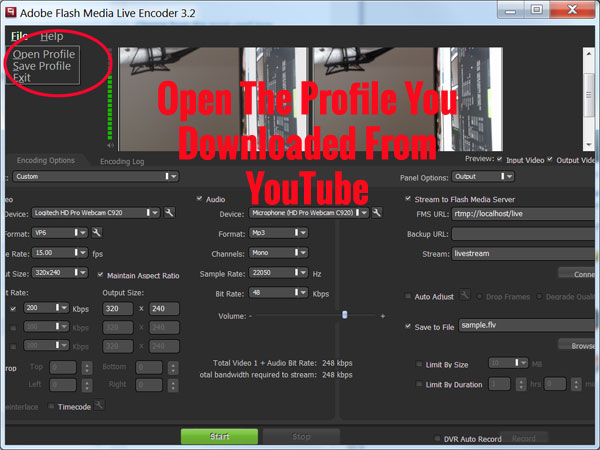Click the input video preview thumbnail
The height and width of the screenshot is (450, 600).
[x=214, y=99]
